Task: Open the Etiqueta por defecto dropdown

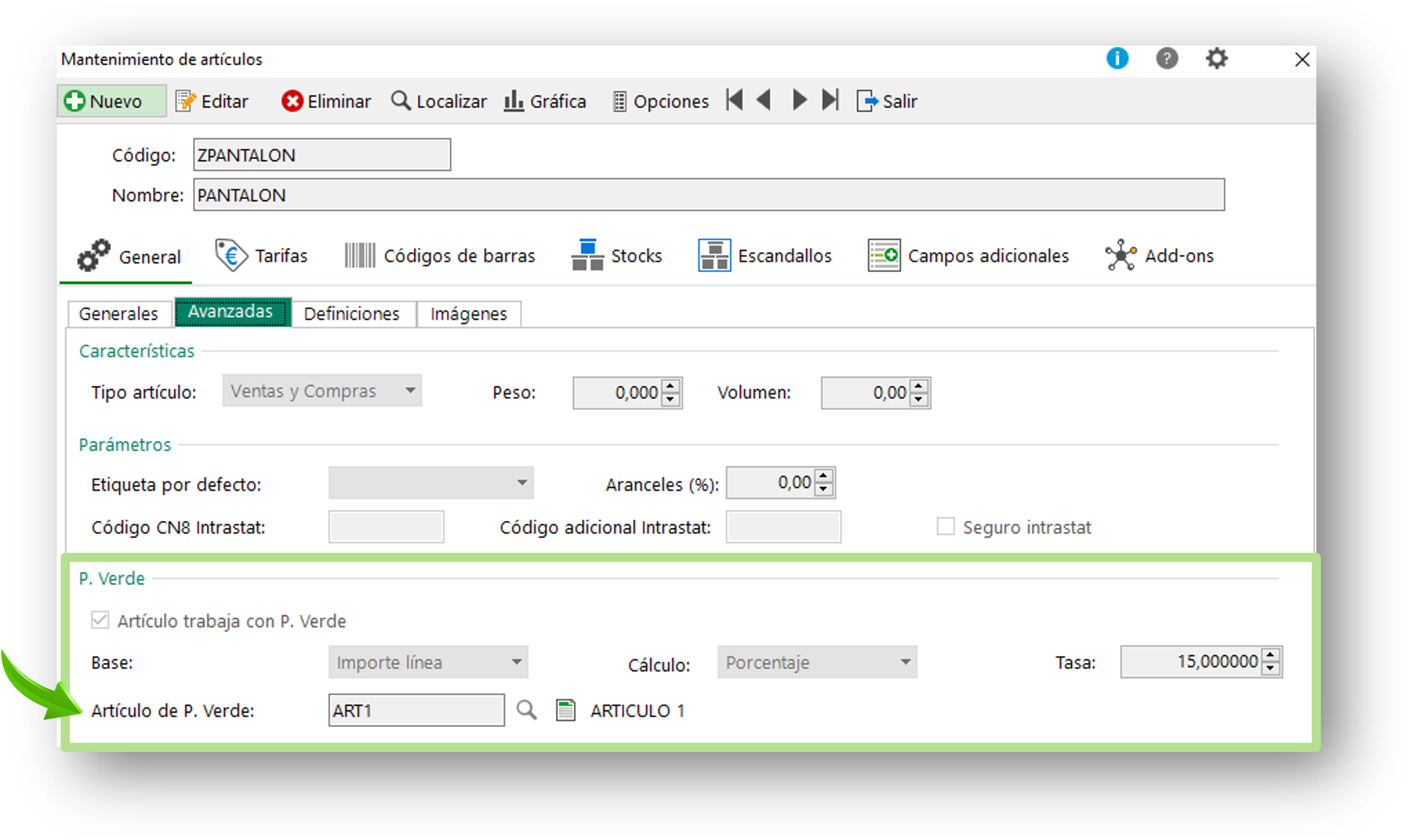Action: [x=431, y=483]
